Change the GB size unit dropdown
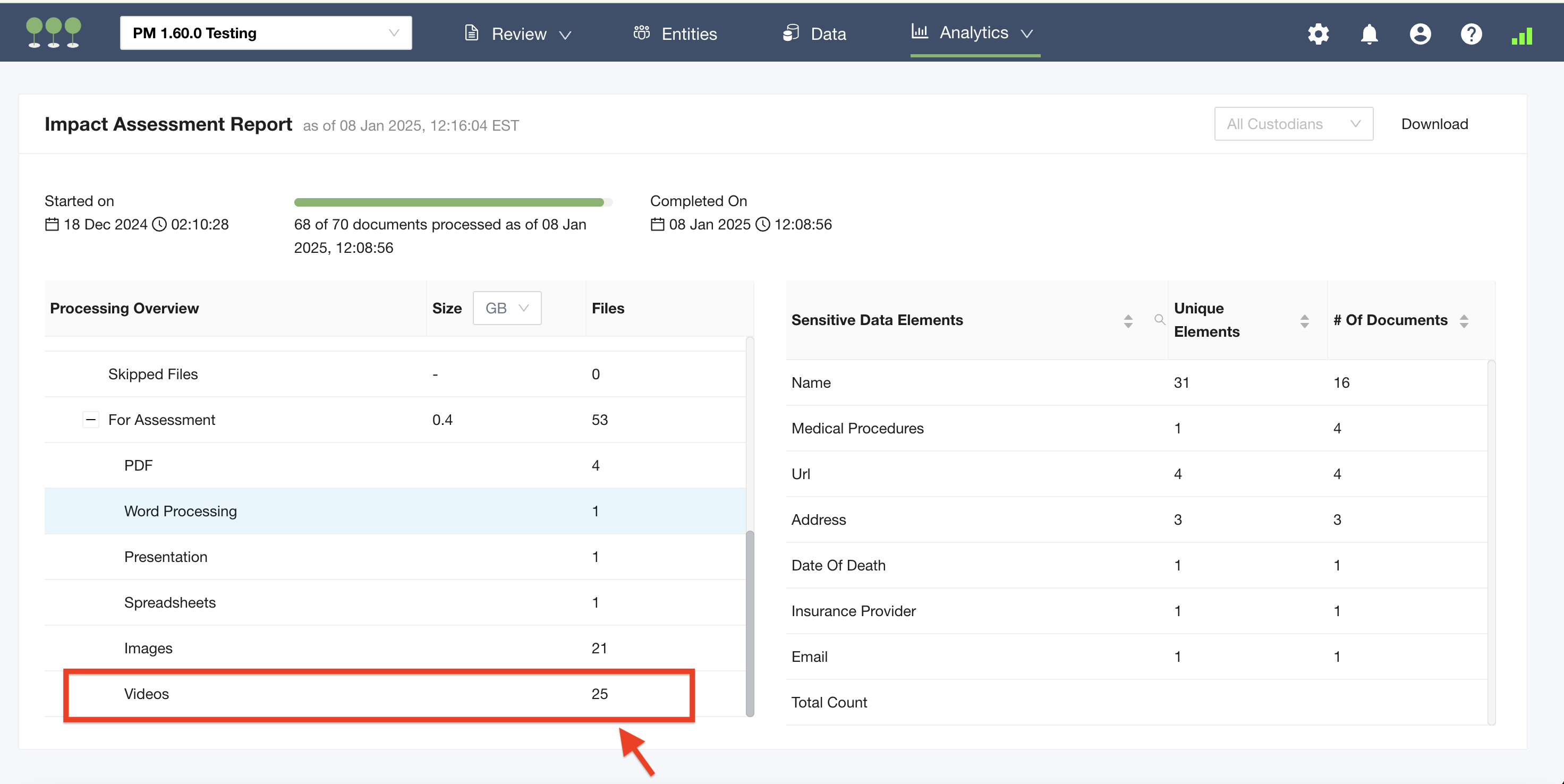 pos(506,308)
